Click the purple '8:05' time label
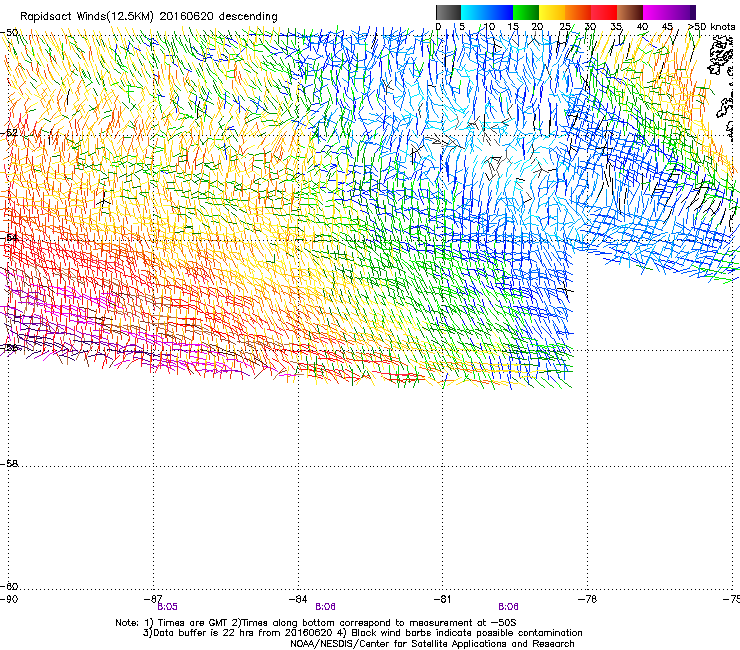Image resolution: width=740 pixels, height=650 pixels. click(x=168, y=607)
